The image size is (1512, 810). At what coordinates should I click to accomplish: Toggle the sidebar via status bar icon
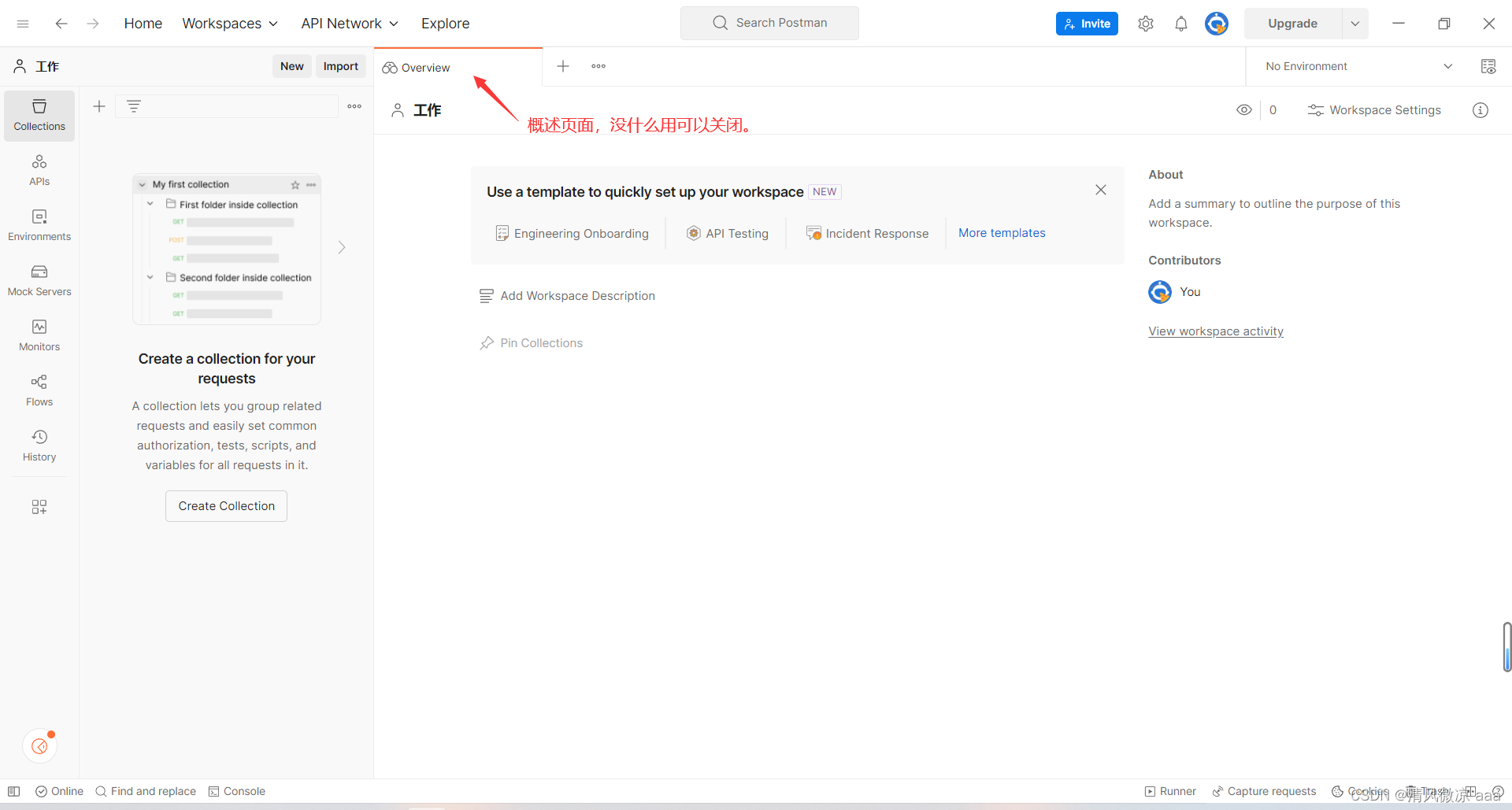(14, 791)
